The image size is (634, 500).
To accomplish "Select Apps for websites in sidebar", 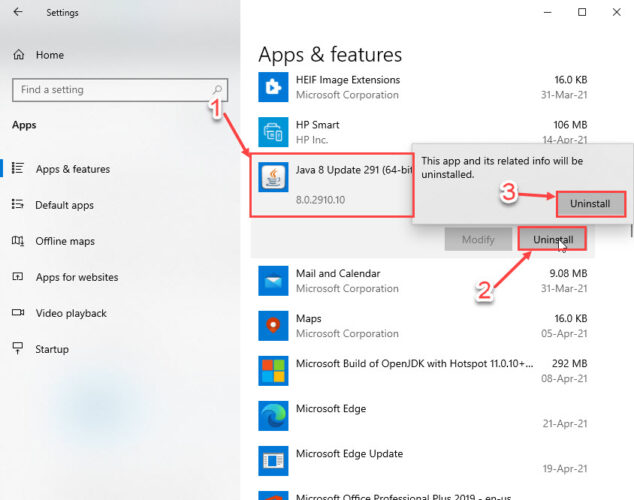I will click(76, 277).
